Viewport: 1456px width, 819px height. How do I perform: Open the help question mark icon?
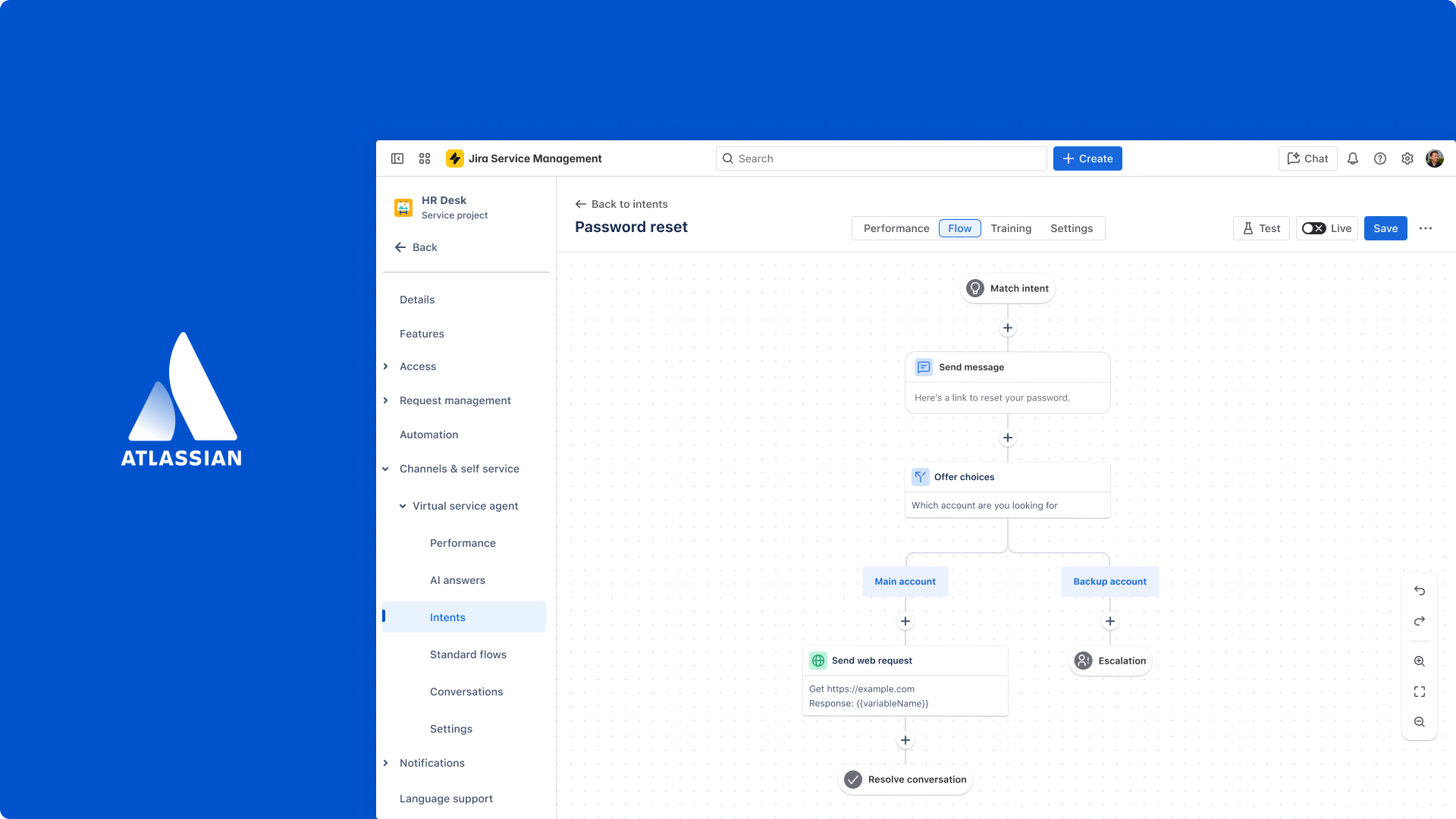tap(1380, 158)
